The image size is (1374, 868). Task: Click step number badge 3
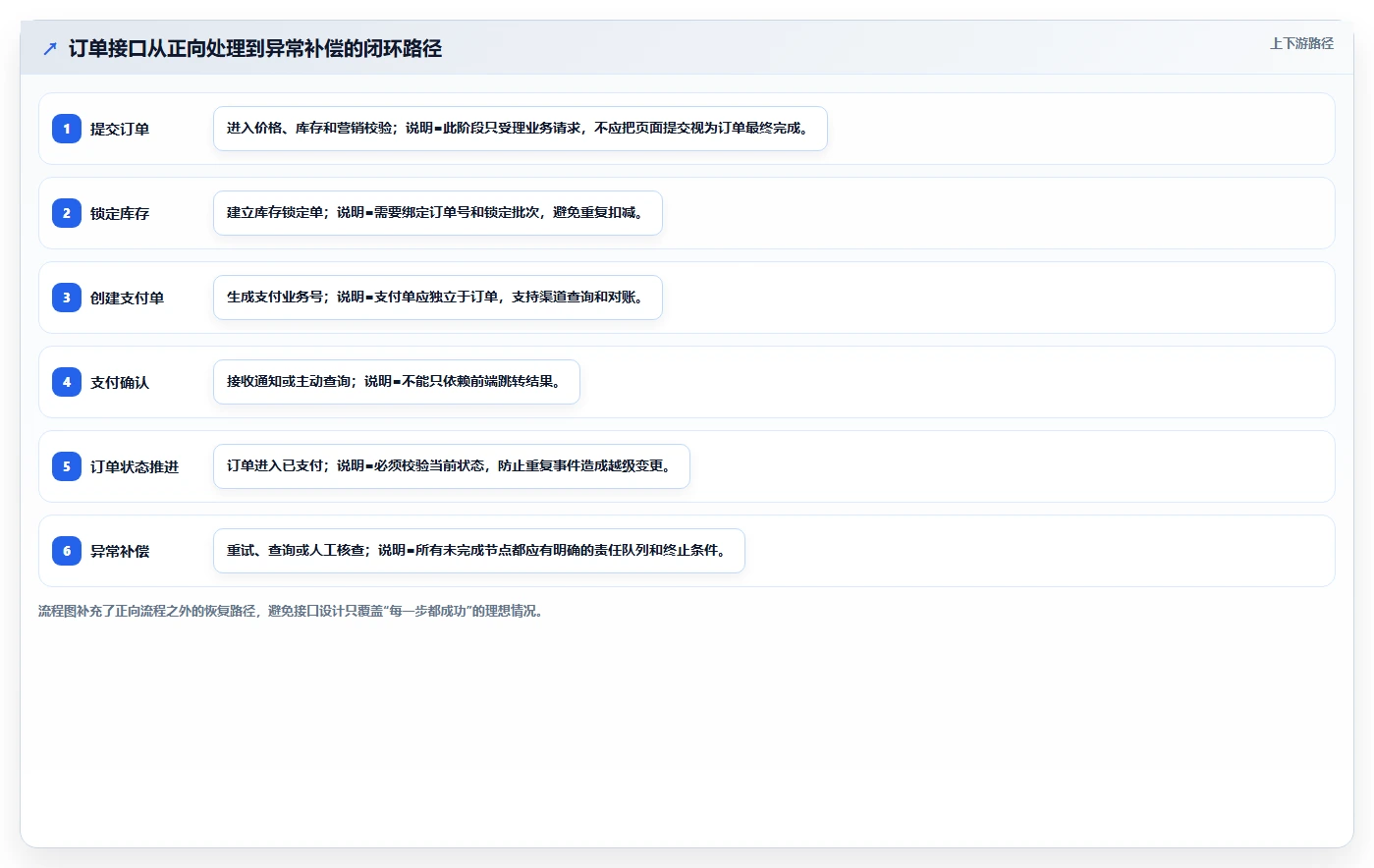coord(67,298)
